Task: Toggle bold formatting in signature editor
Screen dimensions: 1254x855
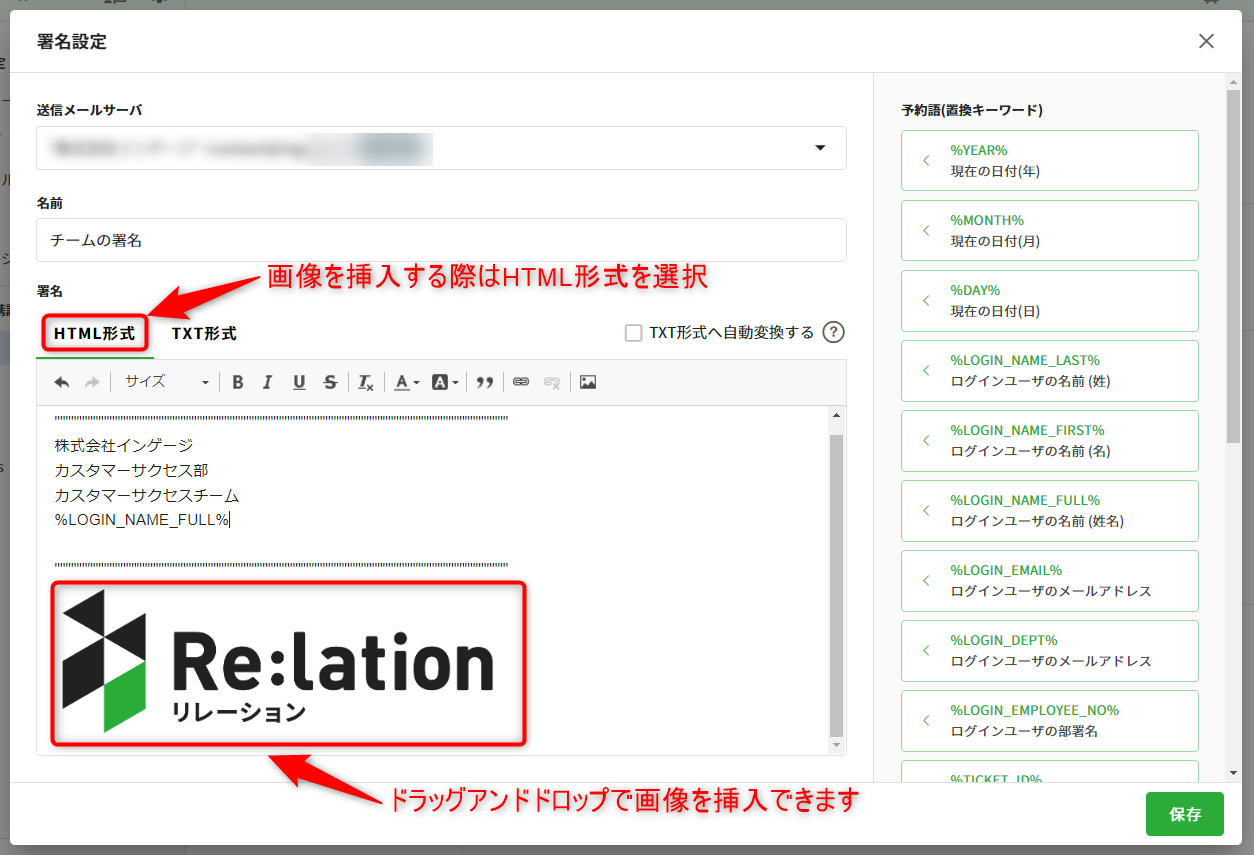Action: click(238, 382)
